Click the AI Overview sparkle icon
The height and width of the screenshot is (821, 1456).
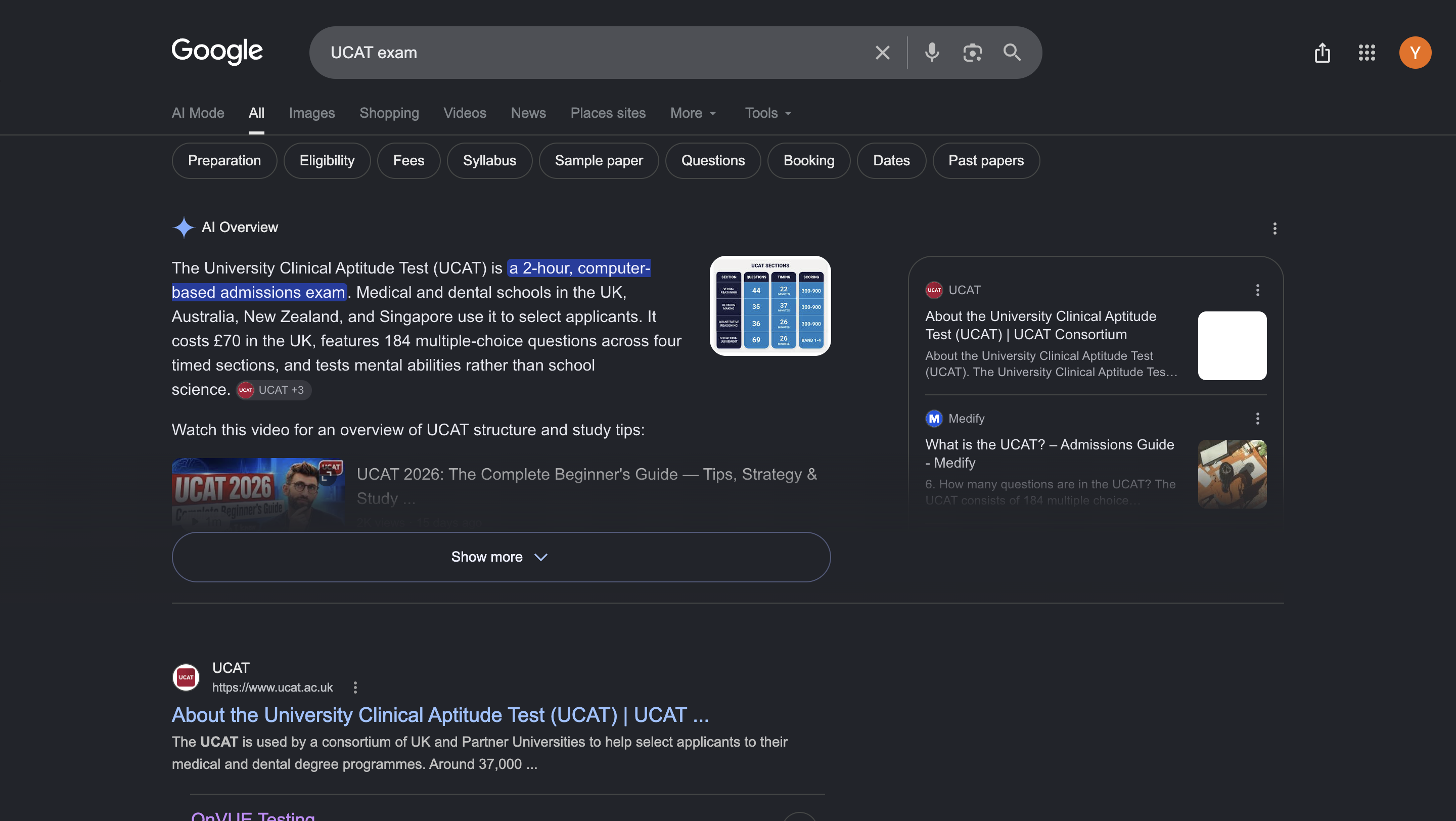[x=183, y=227]
